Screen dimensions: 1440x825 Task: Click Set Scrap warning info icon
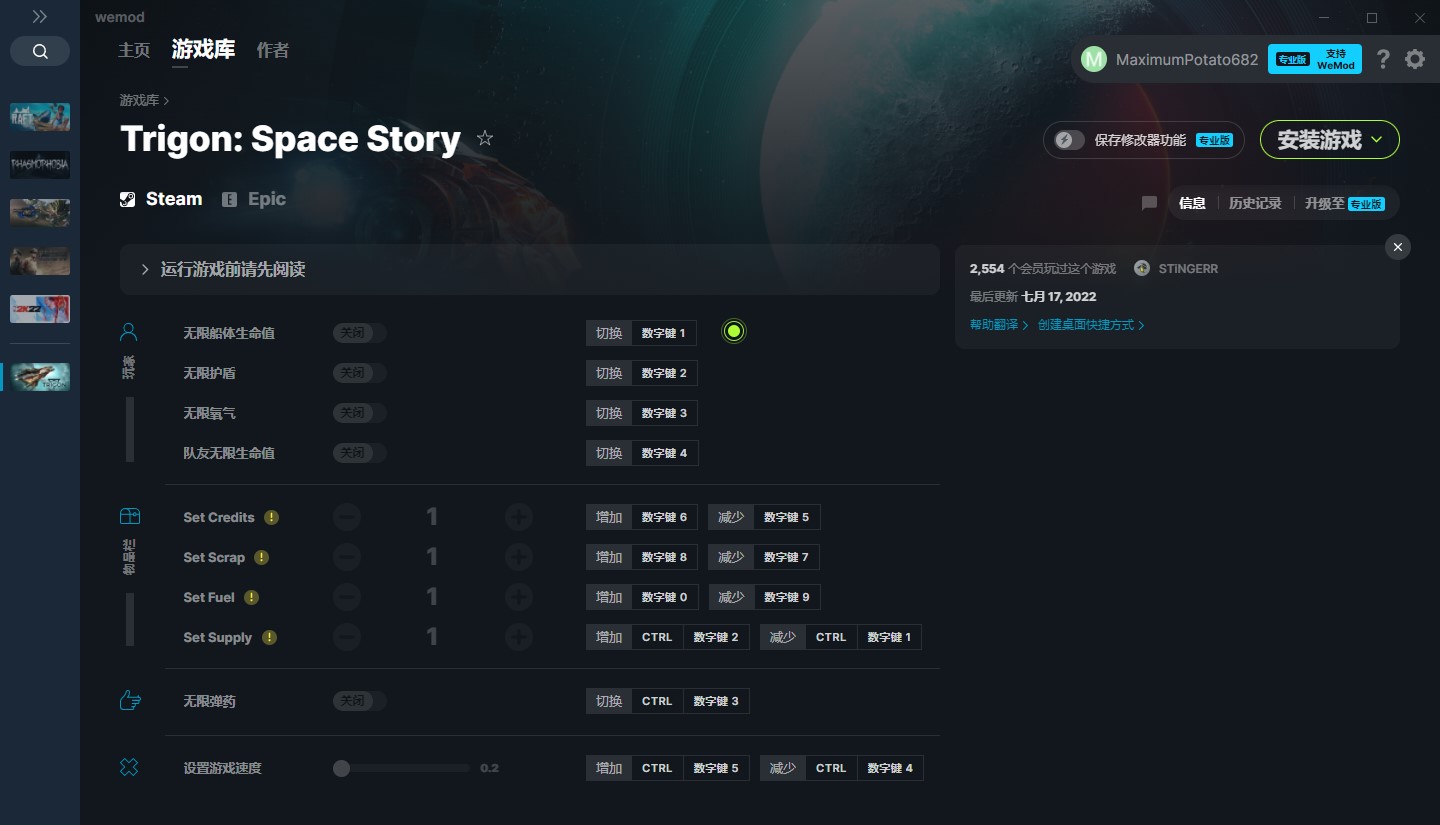[262, 557]
